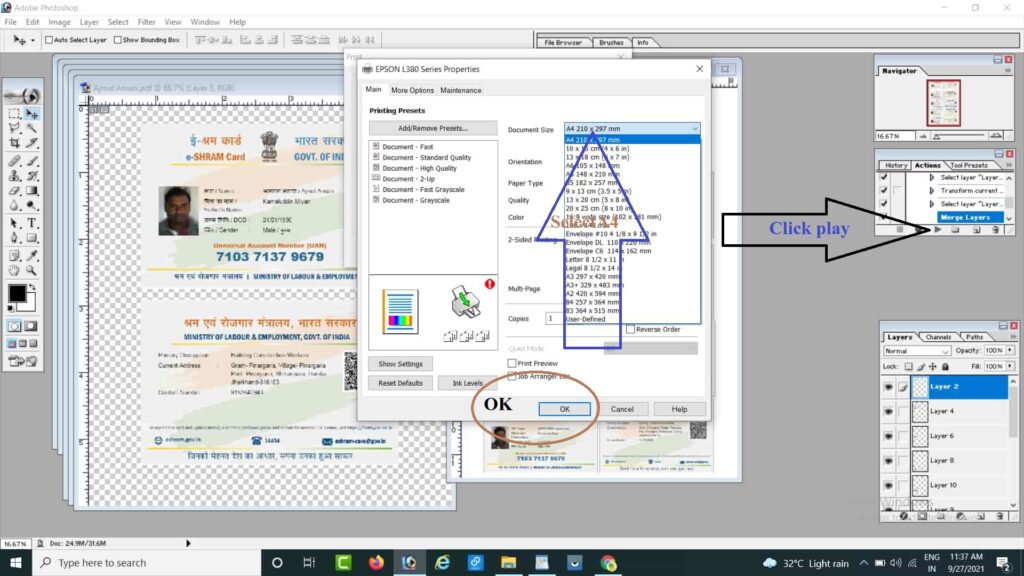Enable the Print Preview checkbox
This screenshot has width=1024, height=576.
[512, 363]
